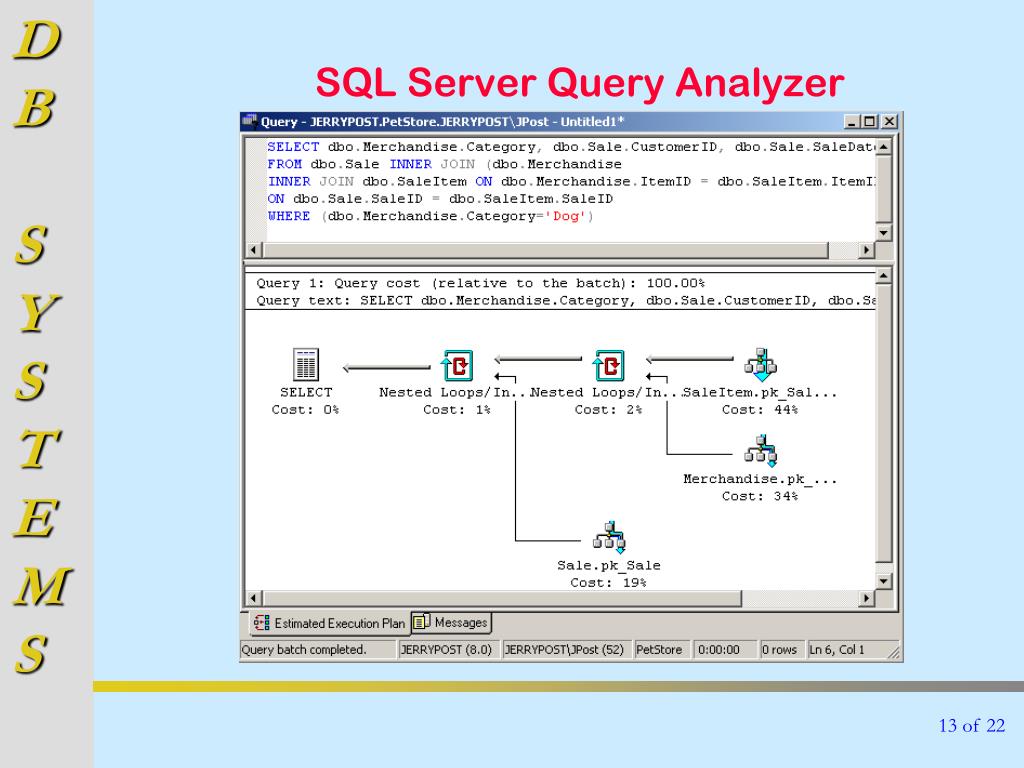Click the 'Cost: 34%' label

pos(760,496)
